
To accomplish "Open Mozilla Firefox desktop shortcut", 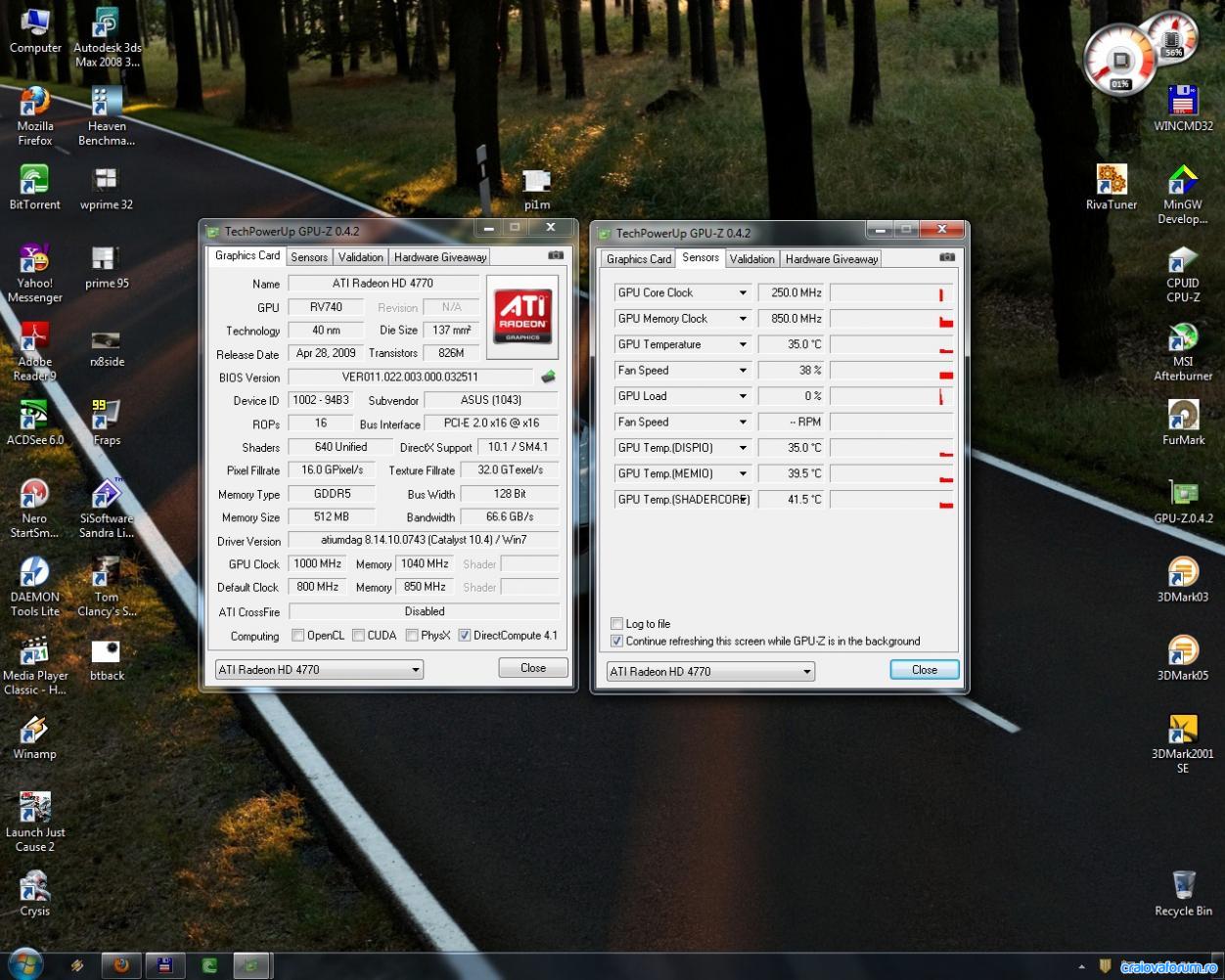I will click(x=35, y=115).
